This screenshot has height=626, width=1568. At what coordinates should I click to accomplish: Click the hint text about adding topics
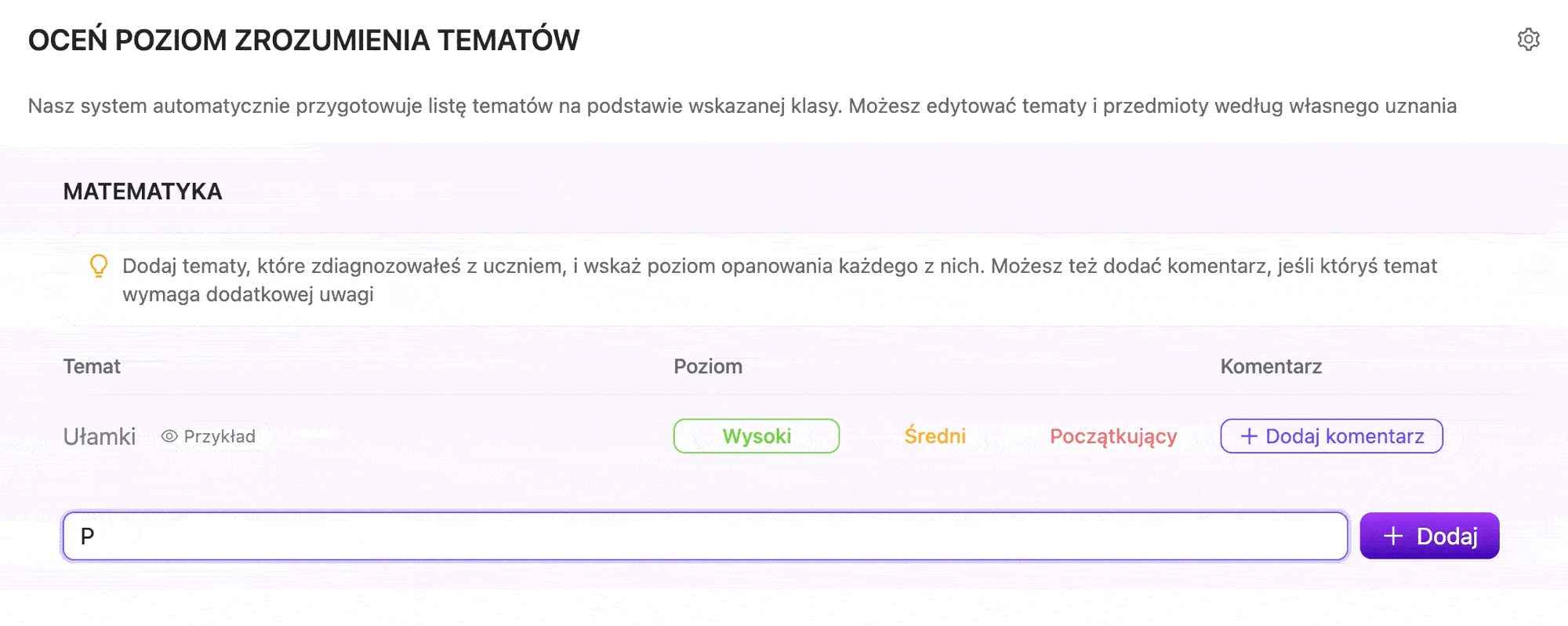779,280
